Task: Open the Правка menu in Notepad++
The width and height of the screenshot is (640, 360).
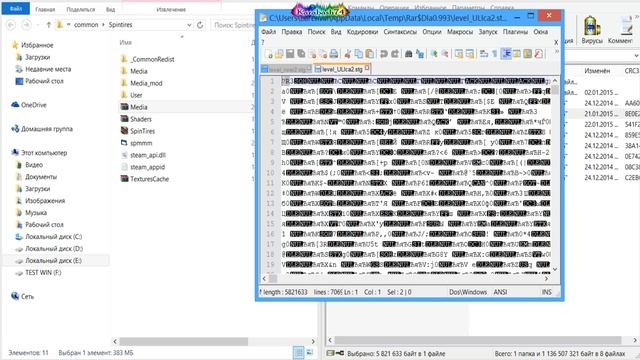Action: (x=292, y=32)
